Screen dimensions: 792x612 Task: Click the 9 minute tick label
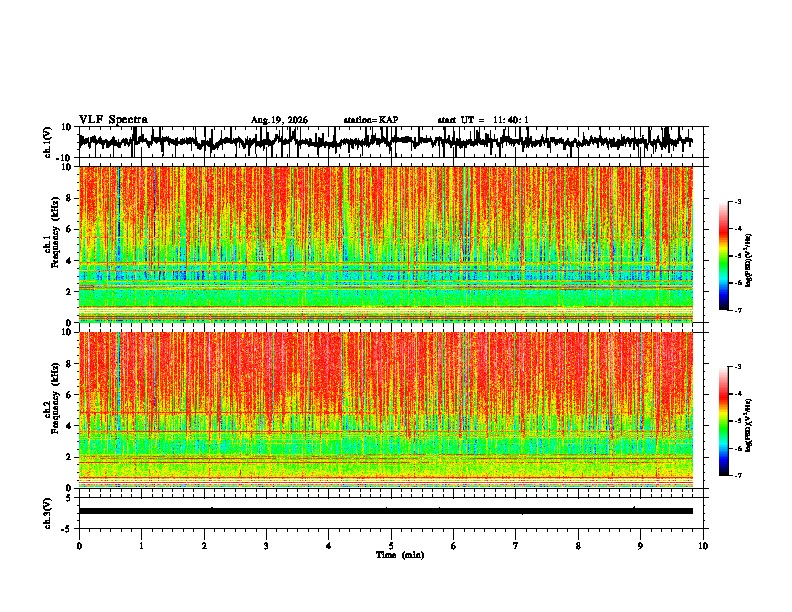tap(640, 546)
